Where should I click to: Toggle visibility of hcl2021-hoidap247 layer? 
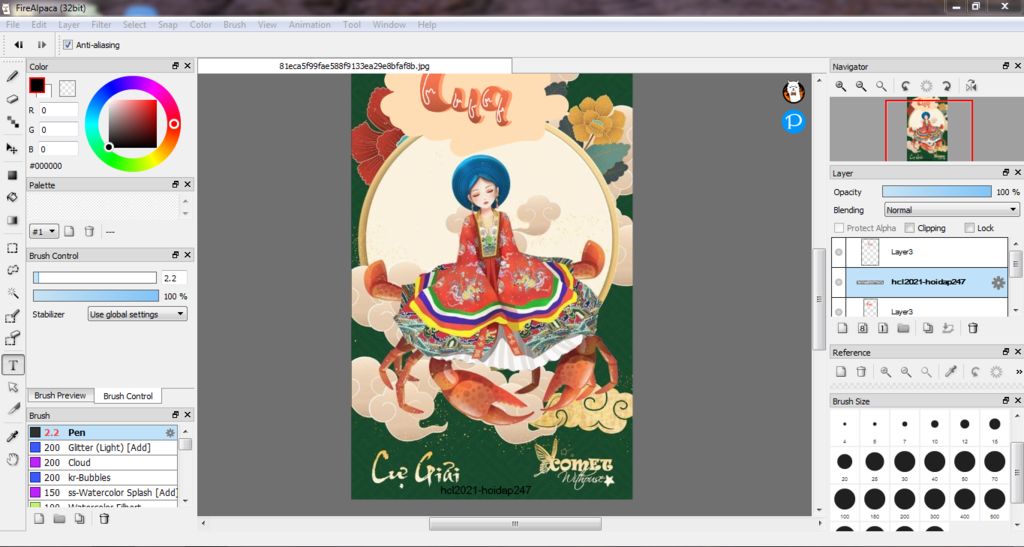tap(839, 283)
